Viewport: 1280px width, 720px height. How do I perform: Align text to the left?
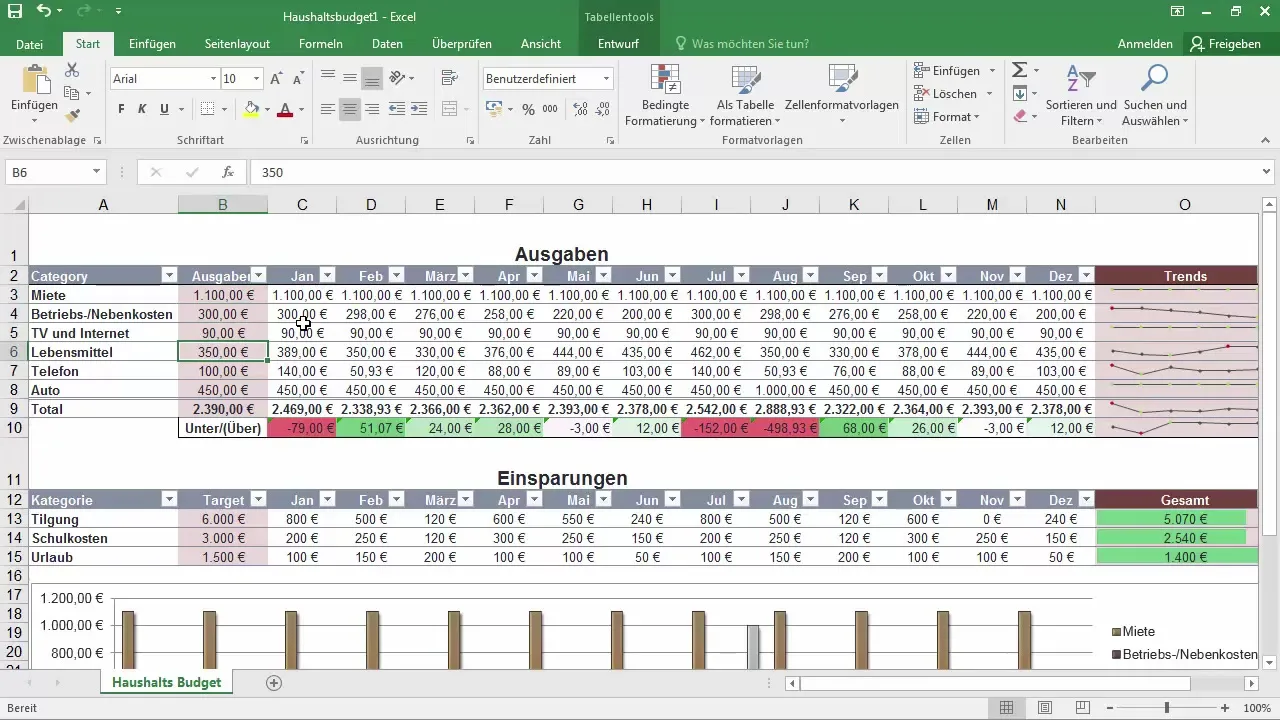328,109
